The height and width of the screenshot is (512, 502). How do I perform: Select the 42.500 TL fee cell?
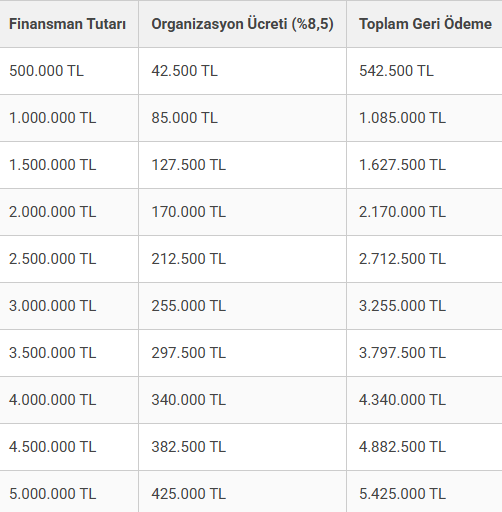242,71
